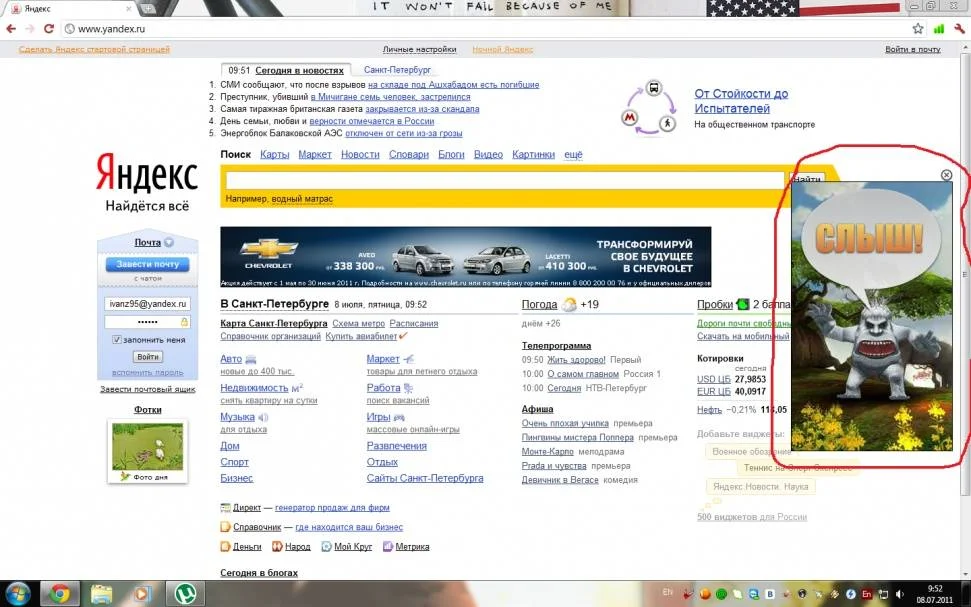Switch to the Санкт-Петербург news tab
This screenshot has height=607, width=971.
pyautogui.click(x=397, y=70)
